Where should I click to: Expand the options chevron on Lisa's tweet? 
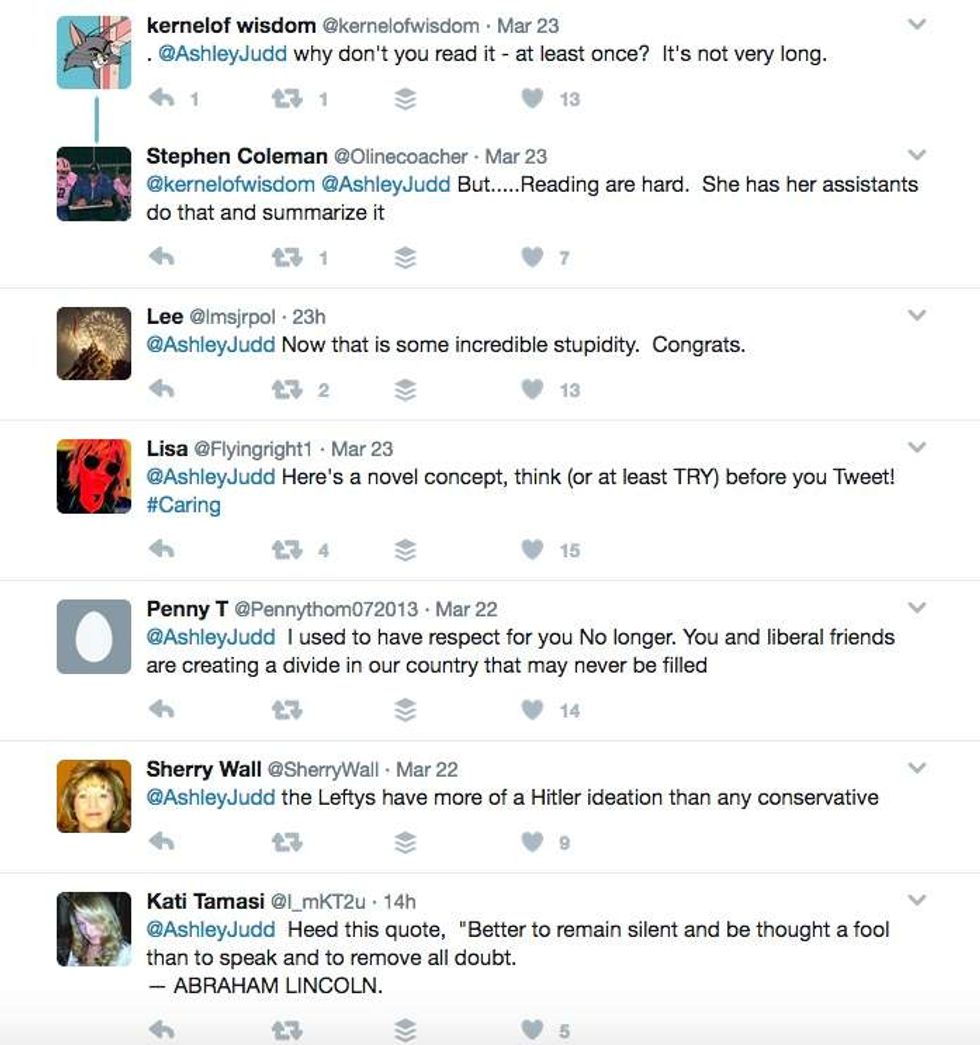click(x=917, y=448)
